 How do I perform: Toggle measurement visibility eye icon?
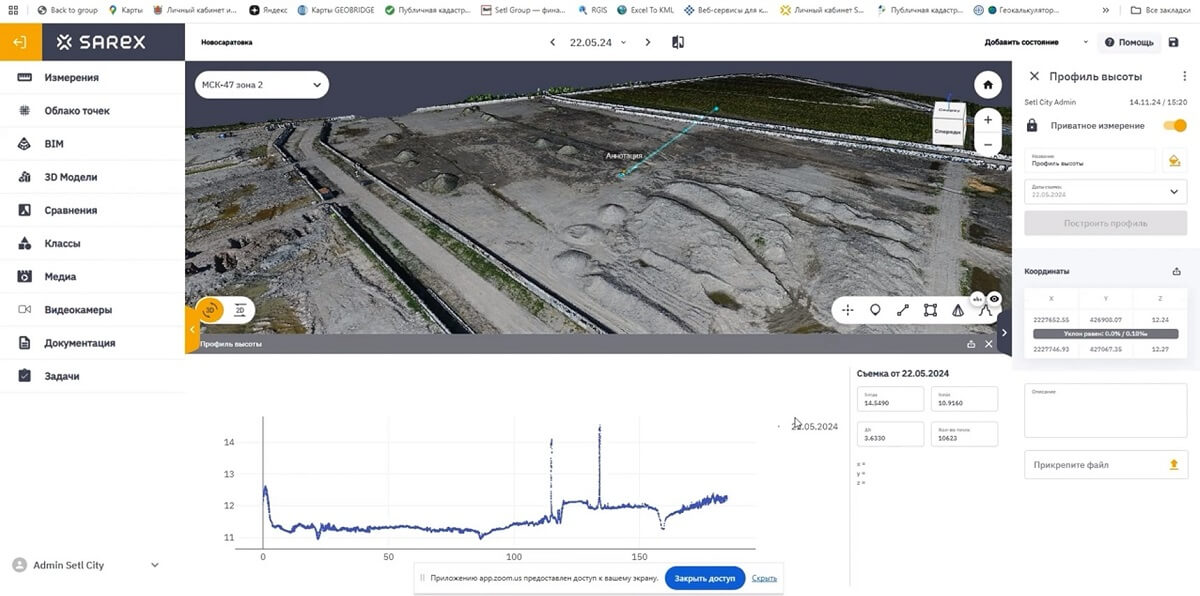(x=995, y=298)
